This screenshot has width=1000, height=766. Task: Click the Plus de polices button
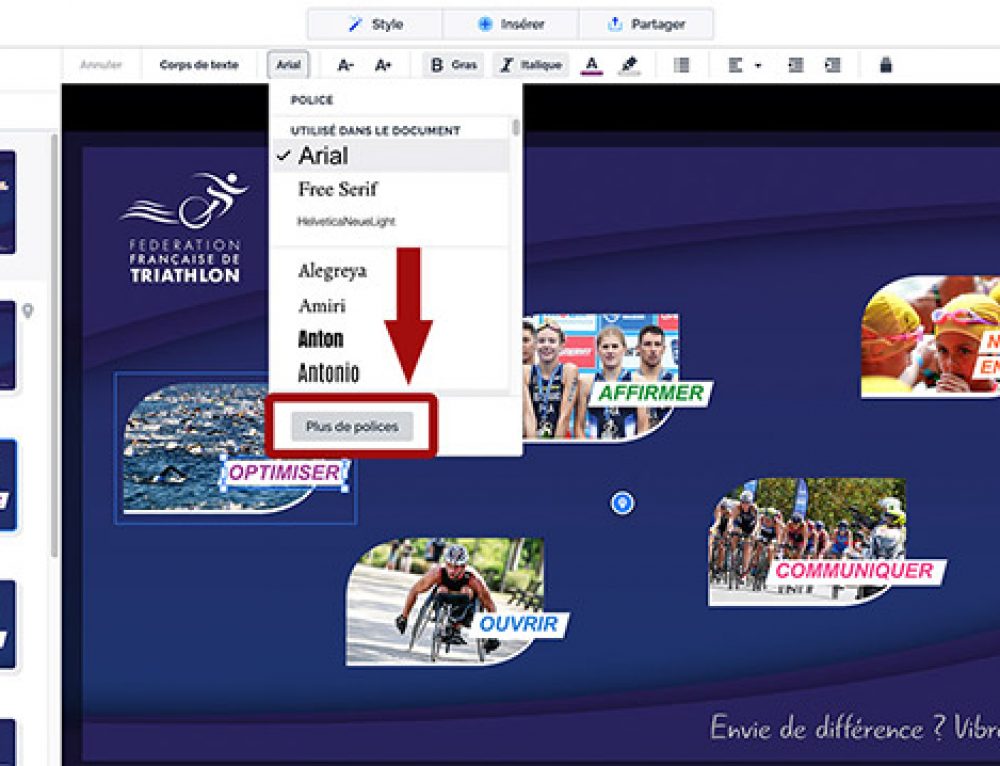[x=352, y=427]
